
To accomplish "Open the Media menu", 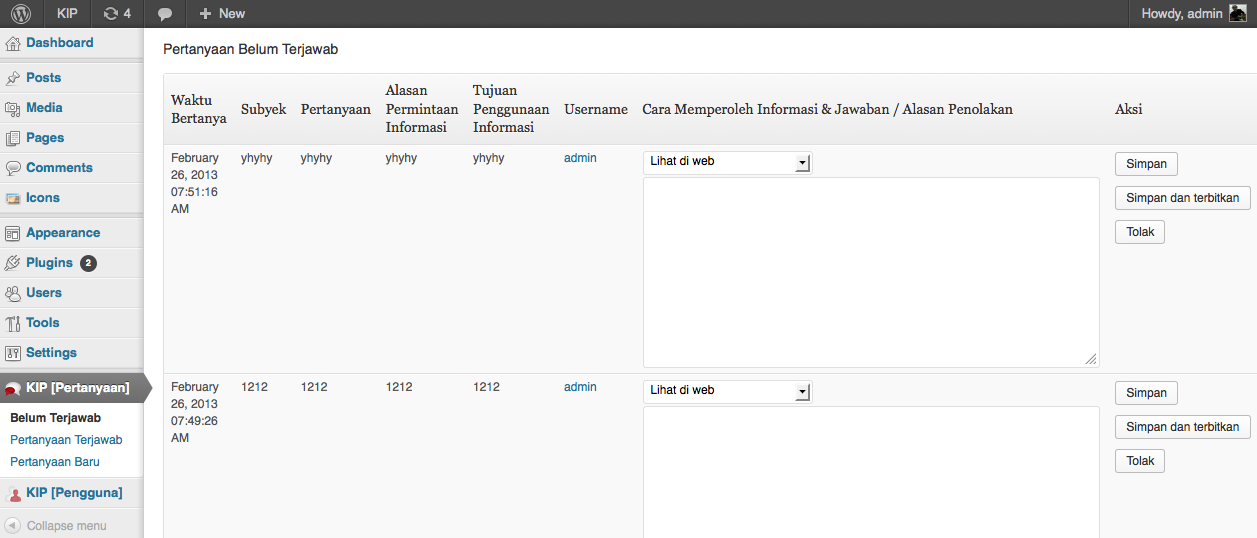I will pyautogui.click(x=45, y=108).
